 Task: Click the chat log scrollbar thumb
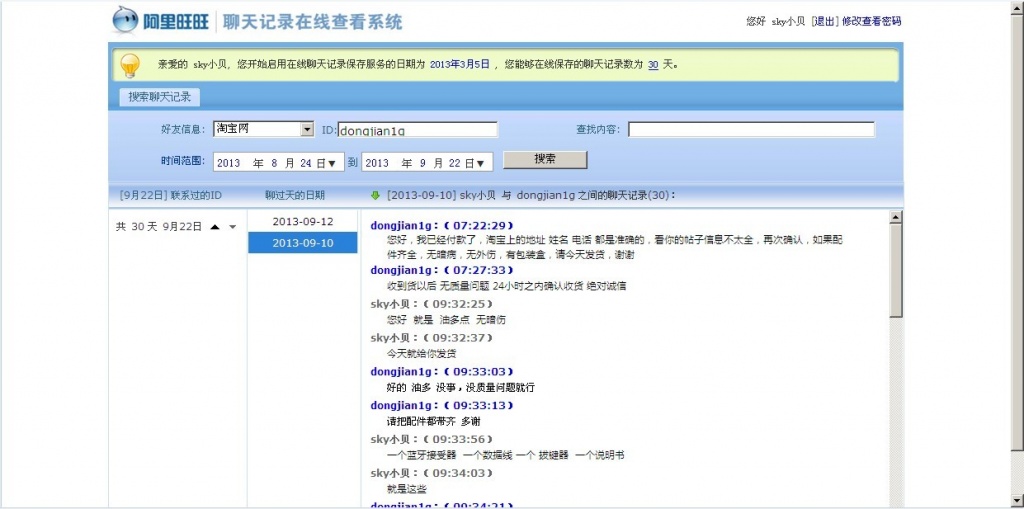(896, 271)
